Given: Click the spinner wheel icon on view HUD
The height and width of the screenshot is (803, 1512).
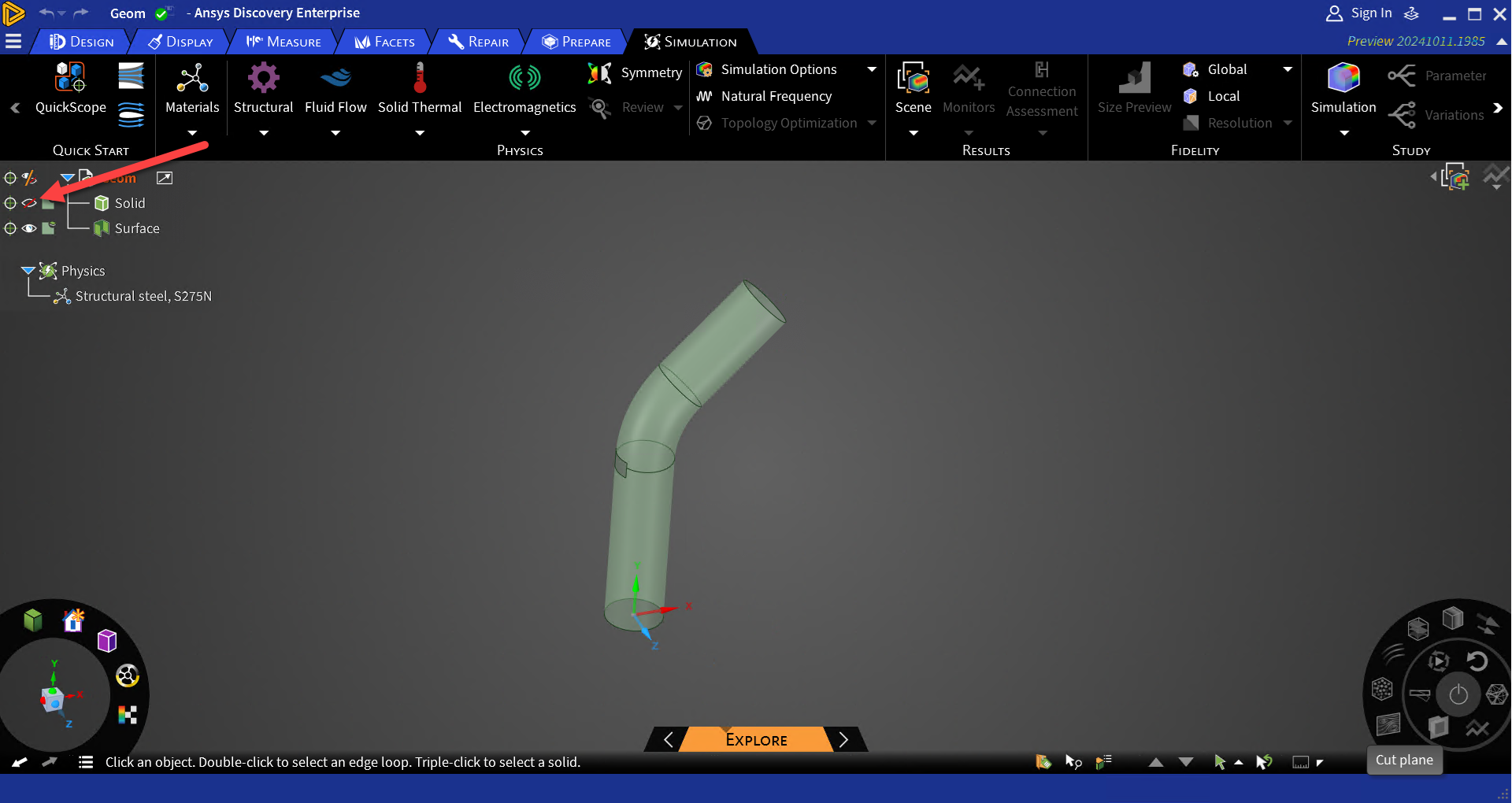Looking at the screenshot, I should tap(128, 675).
